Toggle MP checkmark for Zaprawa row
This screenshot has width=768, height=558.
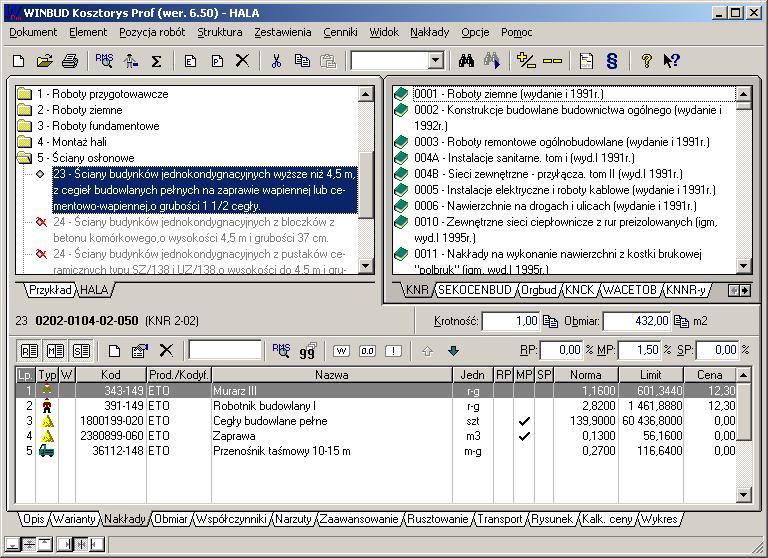[x=524, y=436]
